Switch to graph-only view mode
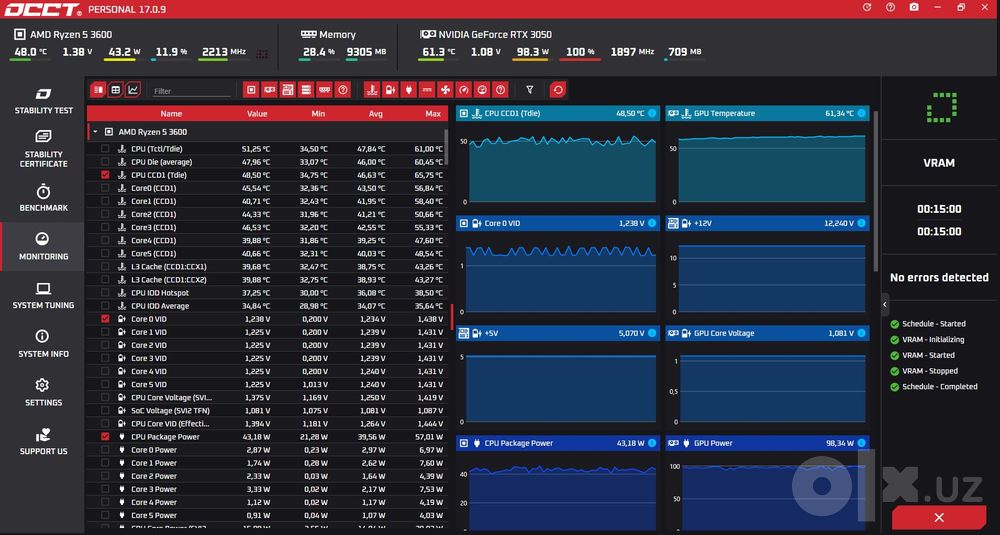 (x=133, y=90)
